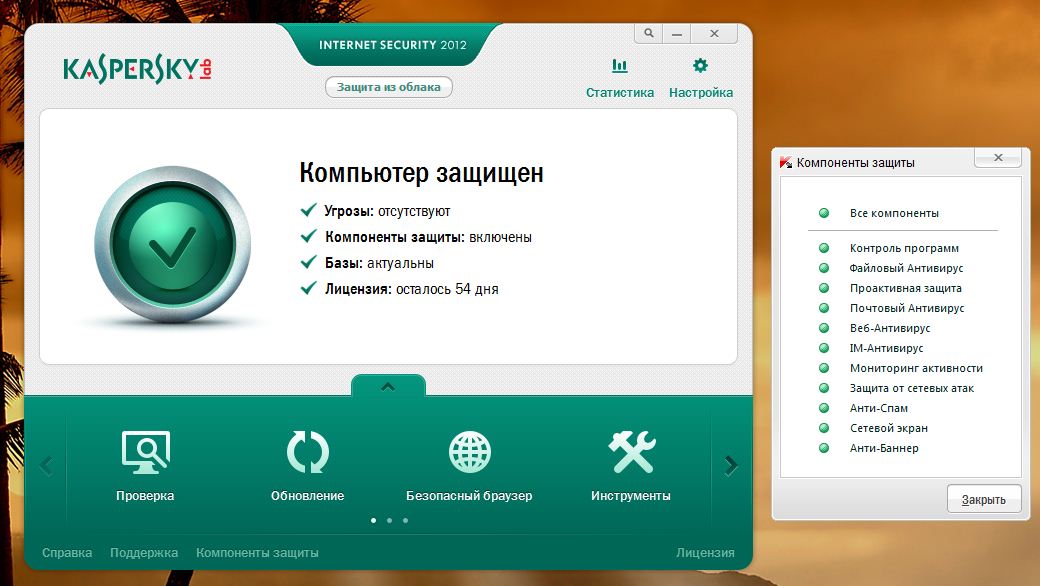Screen dimensions: 1040x586
Task: Go to second carousel page dot
Action: click(x=389, y=520)
